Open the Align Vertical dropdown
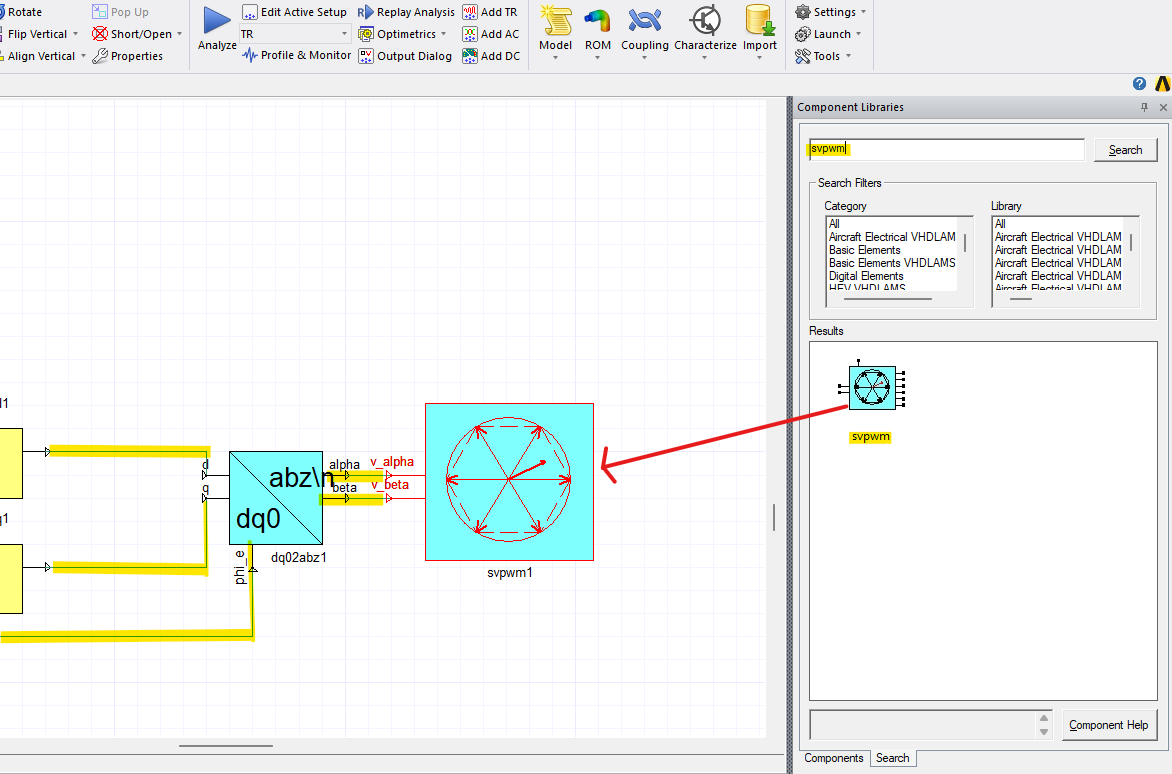 (x=83, y=56)
